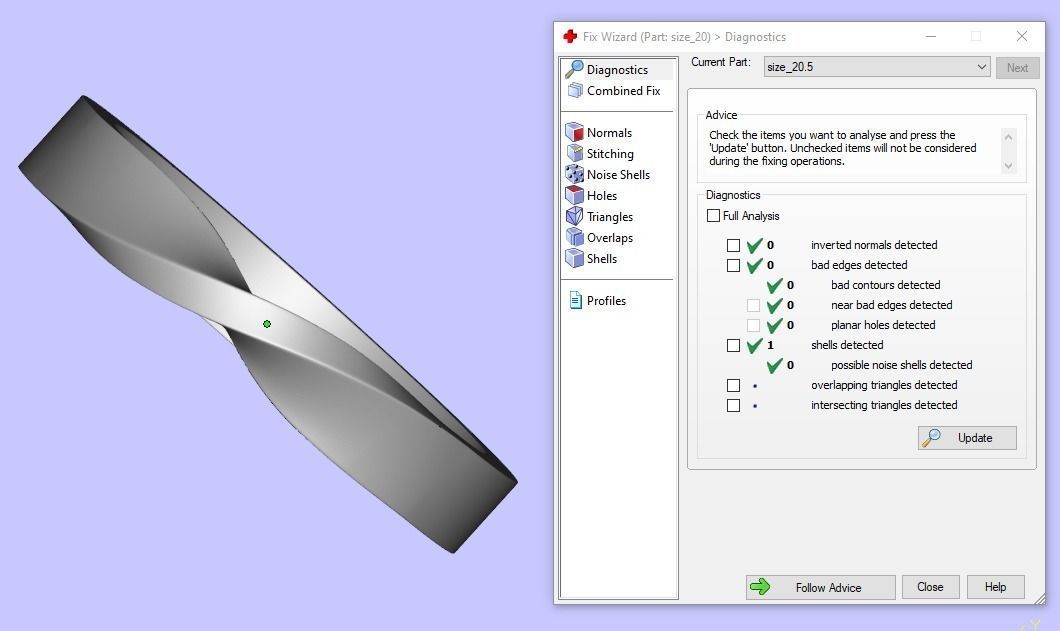The image size is (1060, 631).
Task: Open the Shells fix icon
Action: [x=574, y=258]
